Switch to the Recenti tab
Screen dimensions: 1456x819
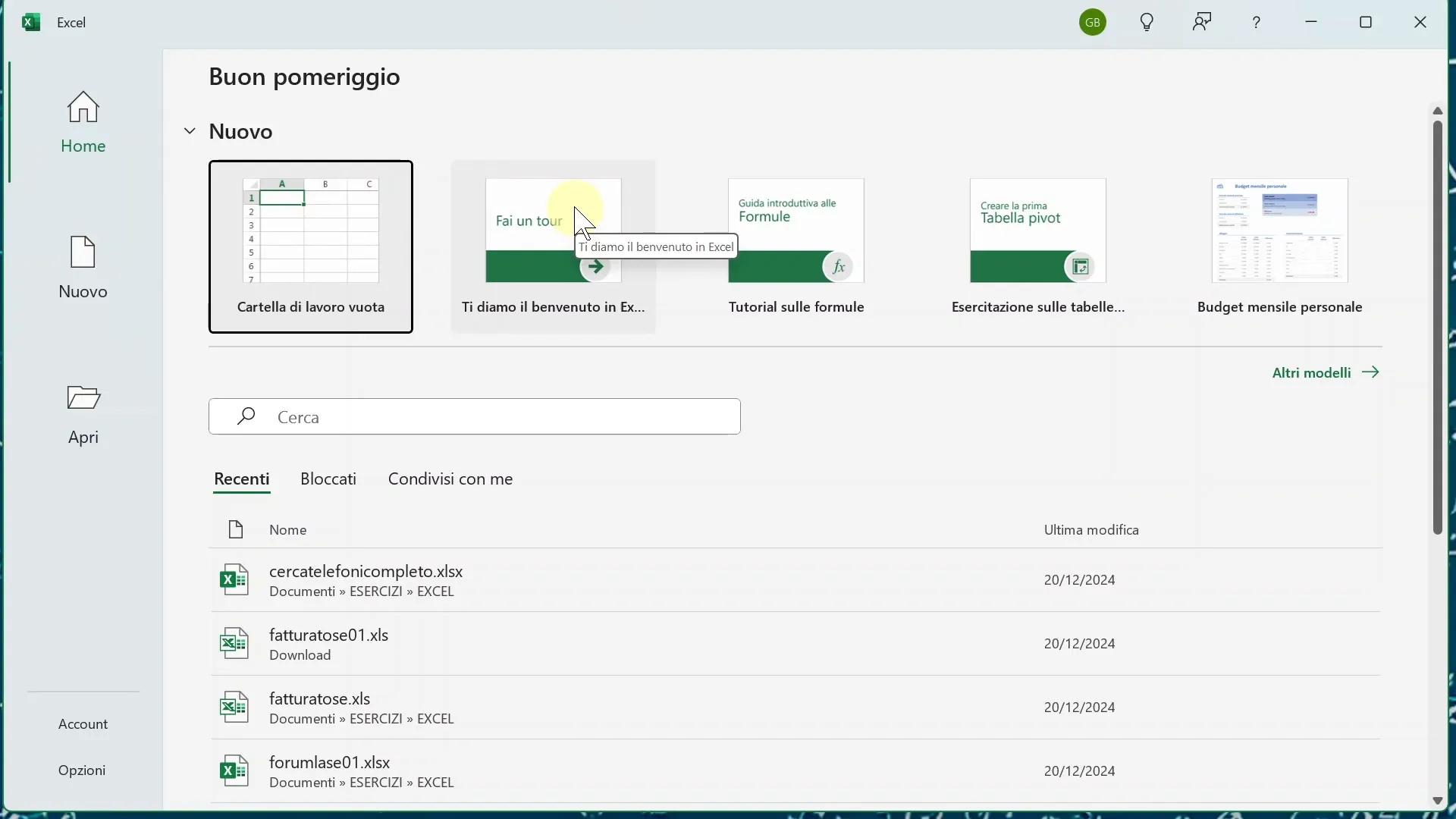point(242,481)
